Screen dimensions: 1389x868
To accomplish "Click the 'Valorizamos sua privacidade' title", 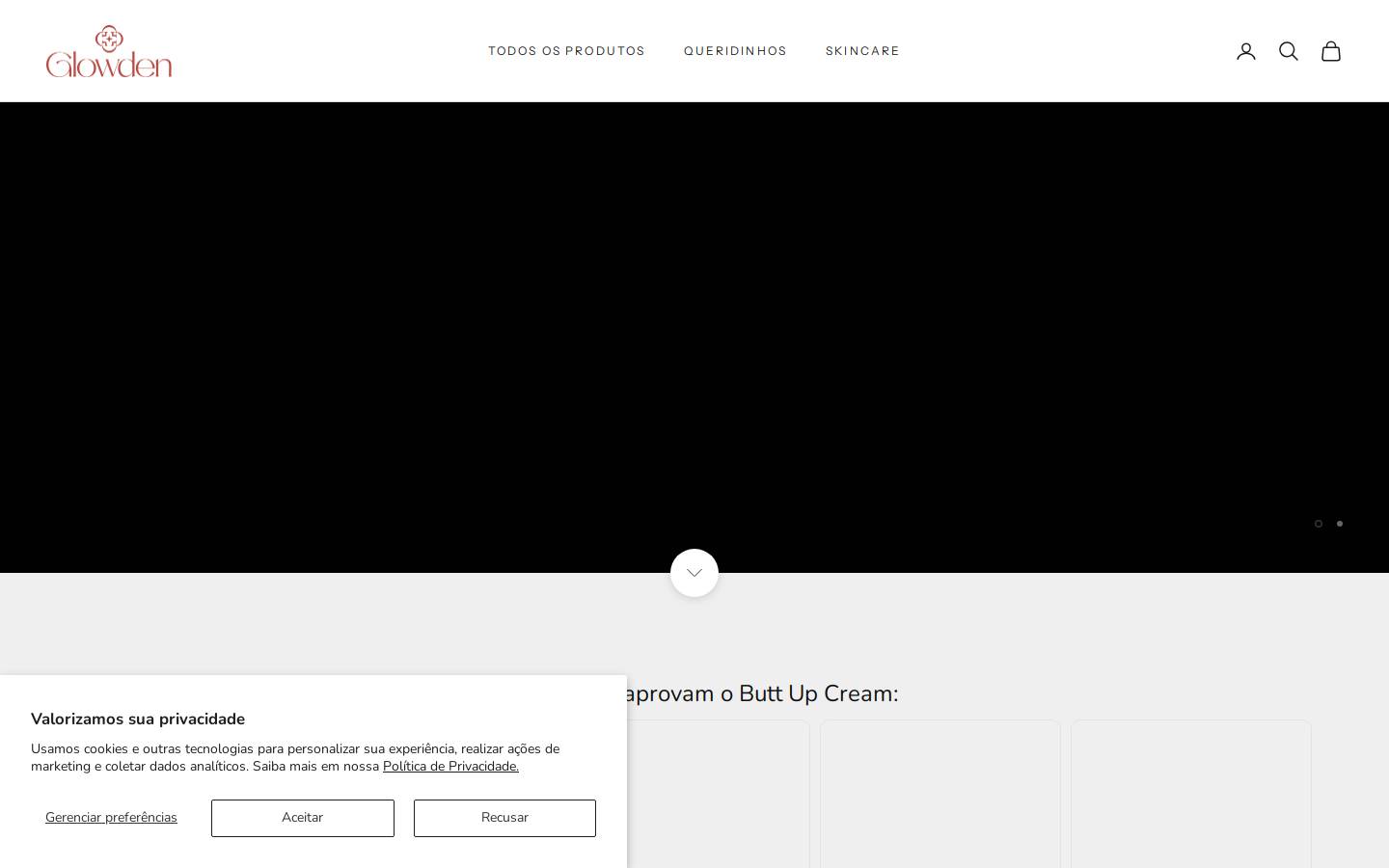I will click(138, 719).
